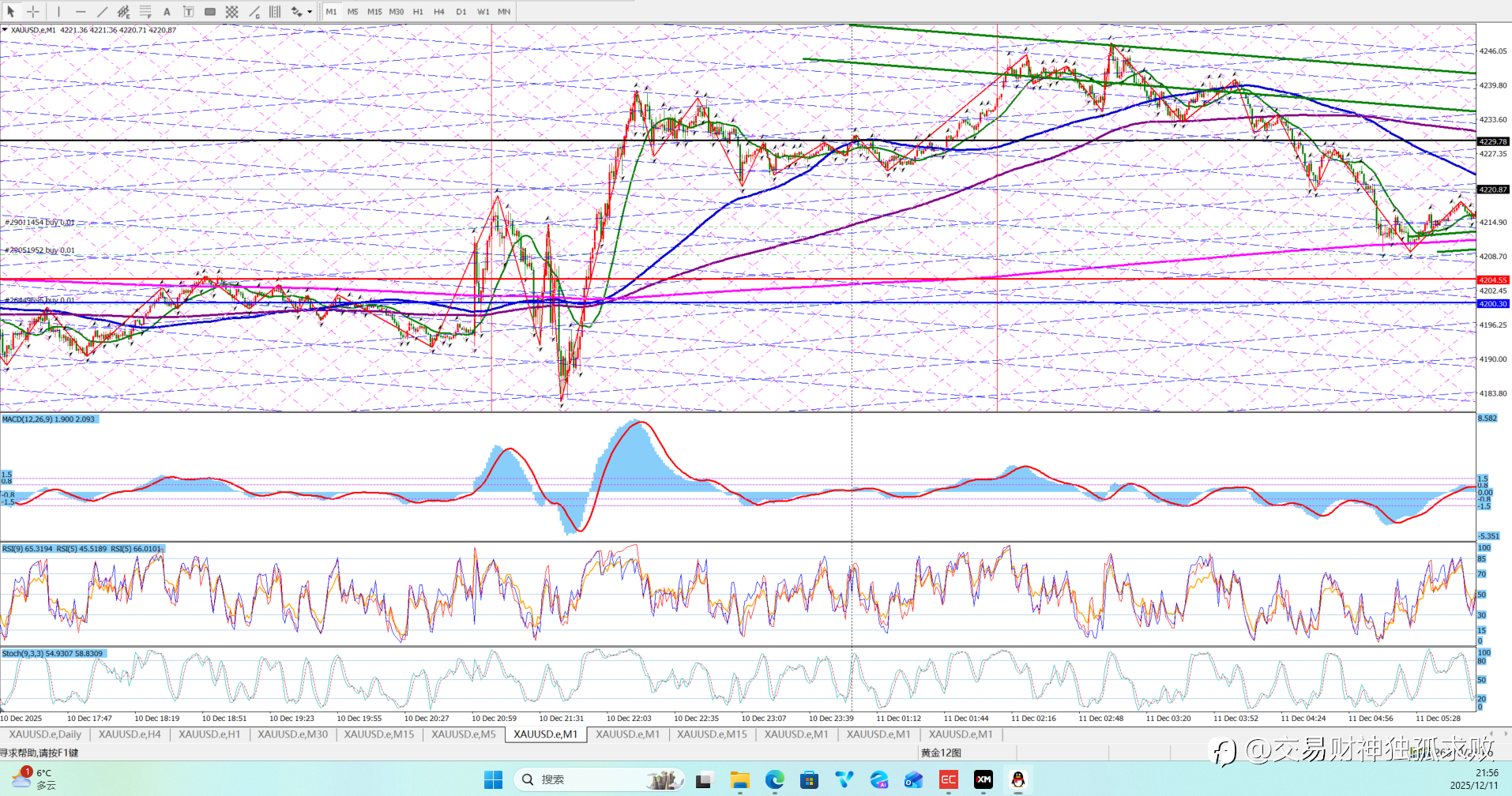Switch to the XAUUSD.e,Daily chart tab
Image resolution: width=1512 pixels, height=796 pixels.
[45, 734]
